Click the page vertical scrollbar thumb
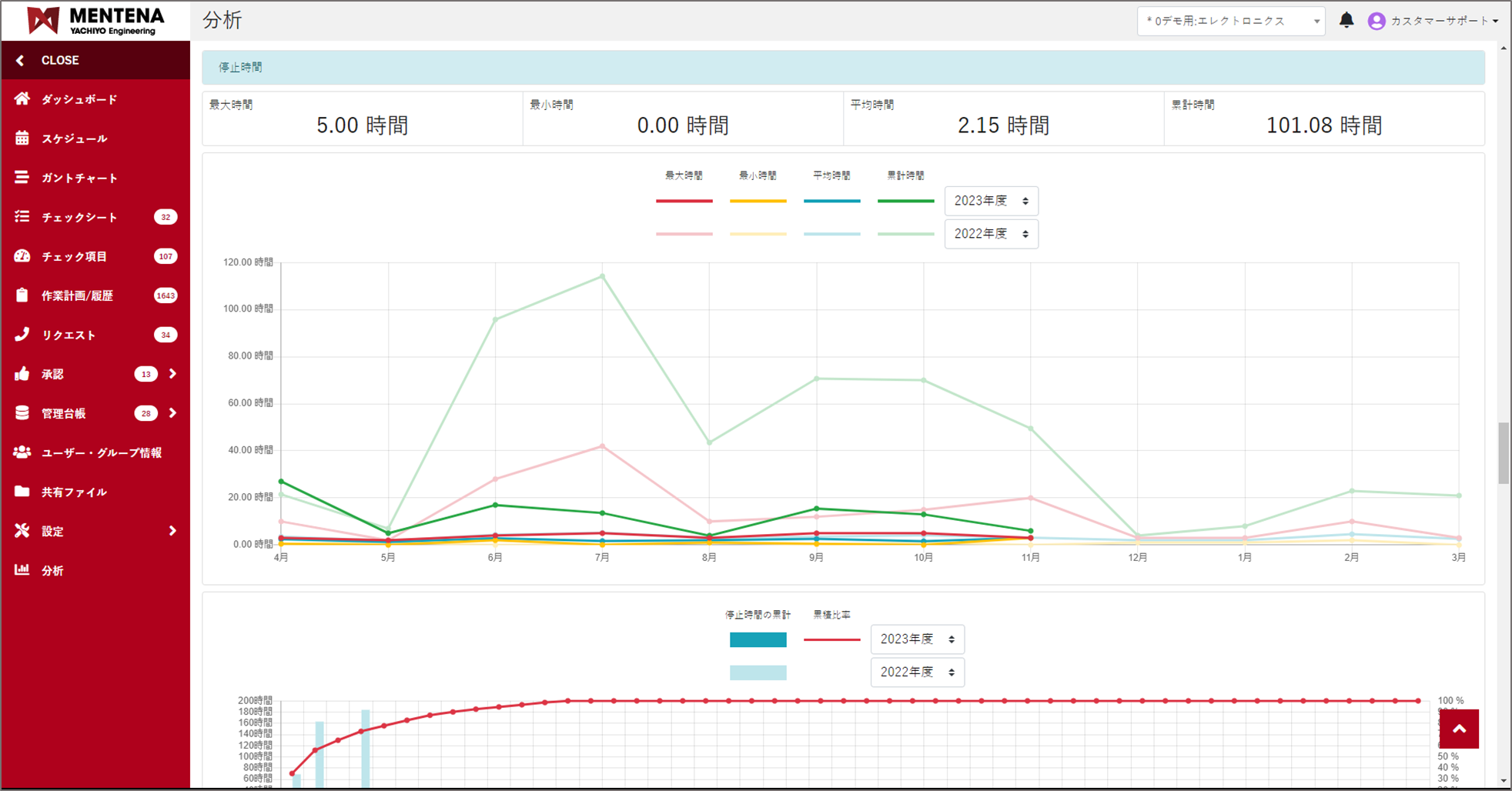 pos(1504,453)
